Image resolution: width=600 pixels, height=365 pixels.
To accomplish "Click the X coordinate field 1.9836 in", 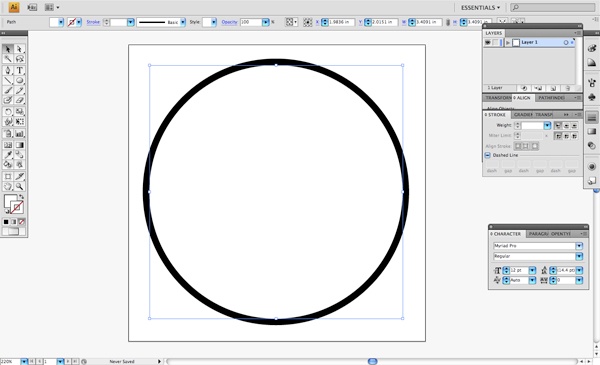I will (x=341, y=23).
